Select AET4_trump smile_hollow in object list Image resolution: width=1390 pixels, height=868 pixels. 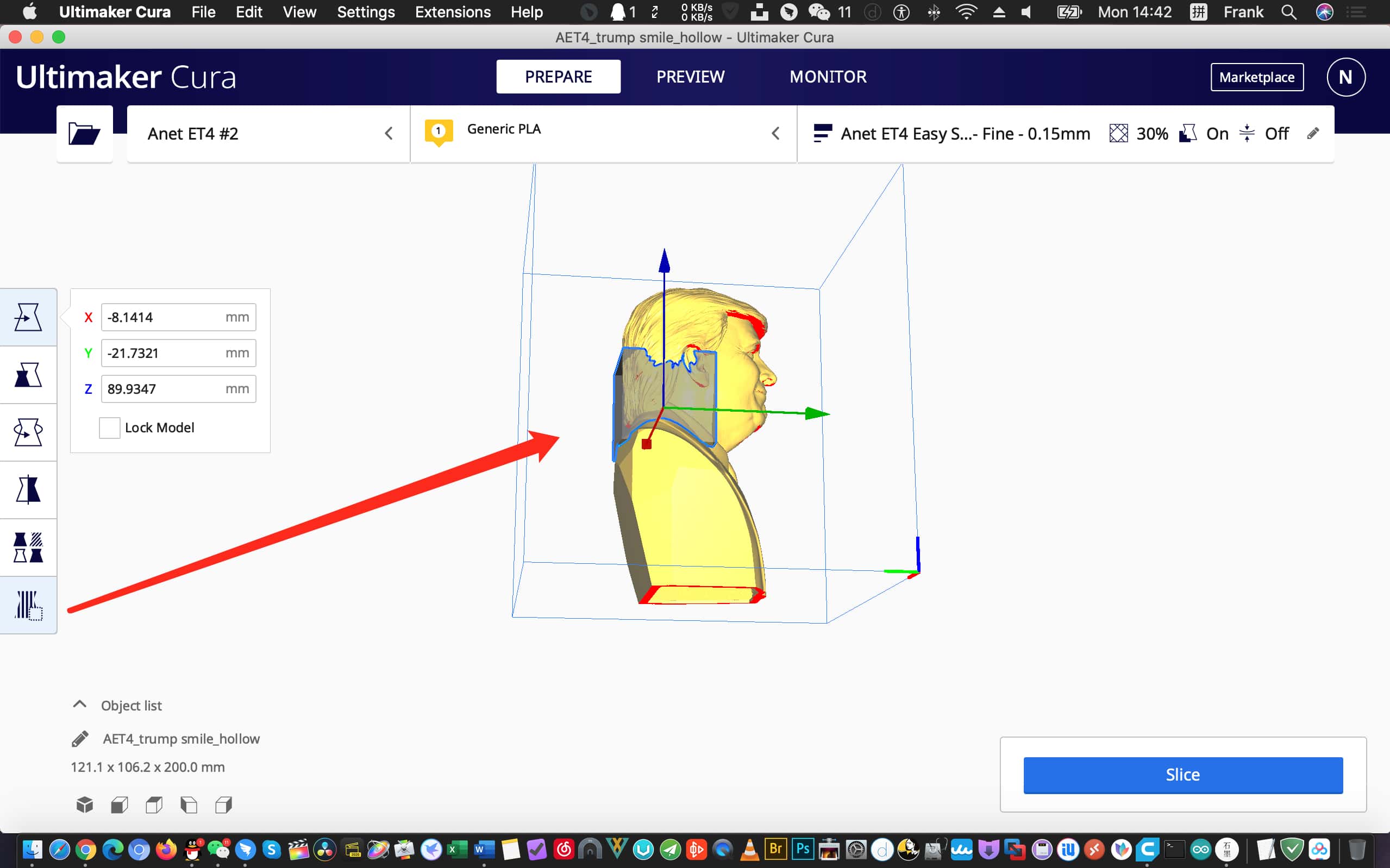181,739
